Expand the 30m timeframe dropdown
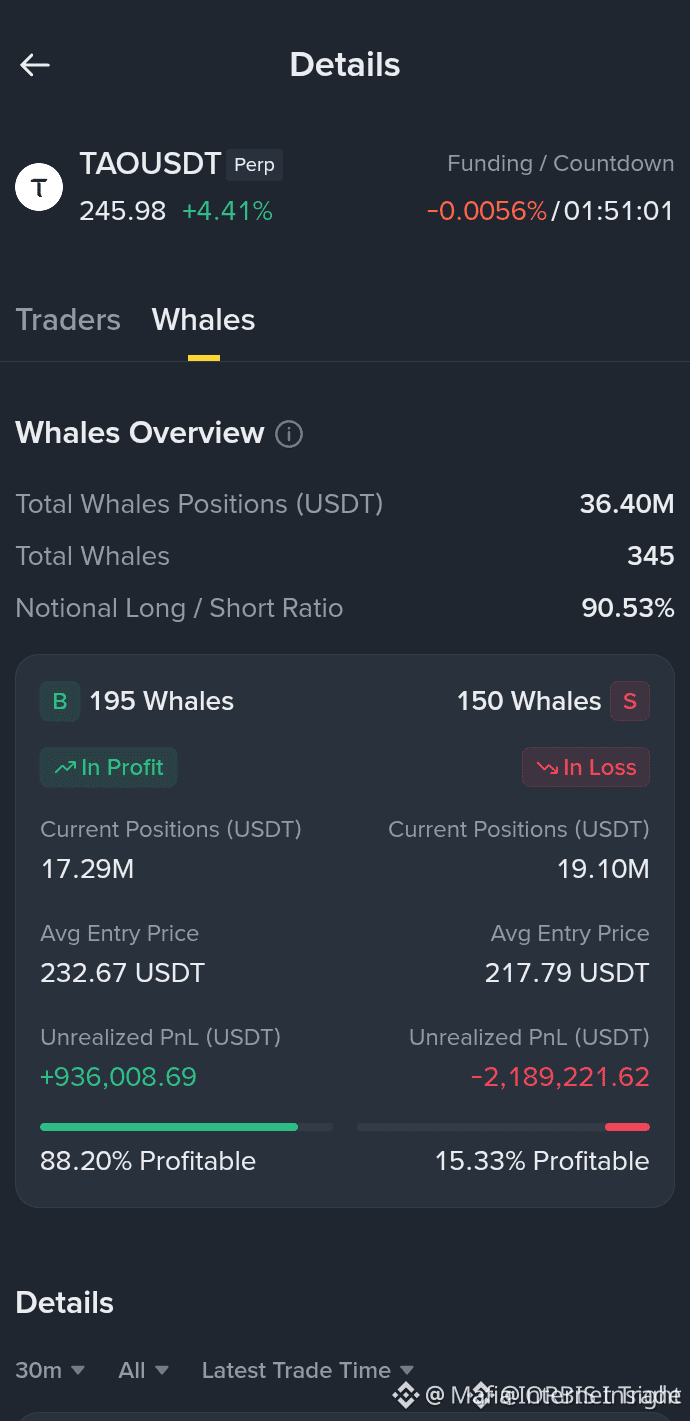Image resolution: width=690 pixels, height=1421 pixels. click(50, 1370)
